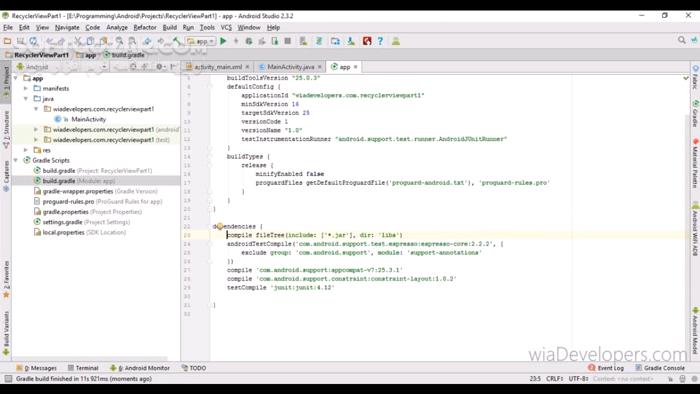Toggle the Build Variants side tab
Image resolution: width=700 pixels, height=394 pixels.
tap(6, 333)
